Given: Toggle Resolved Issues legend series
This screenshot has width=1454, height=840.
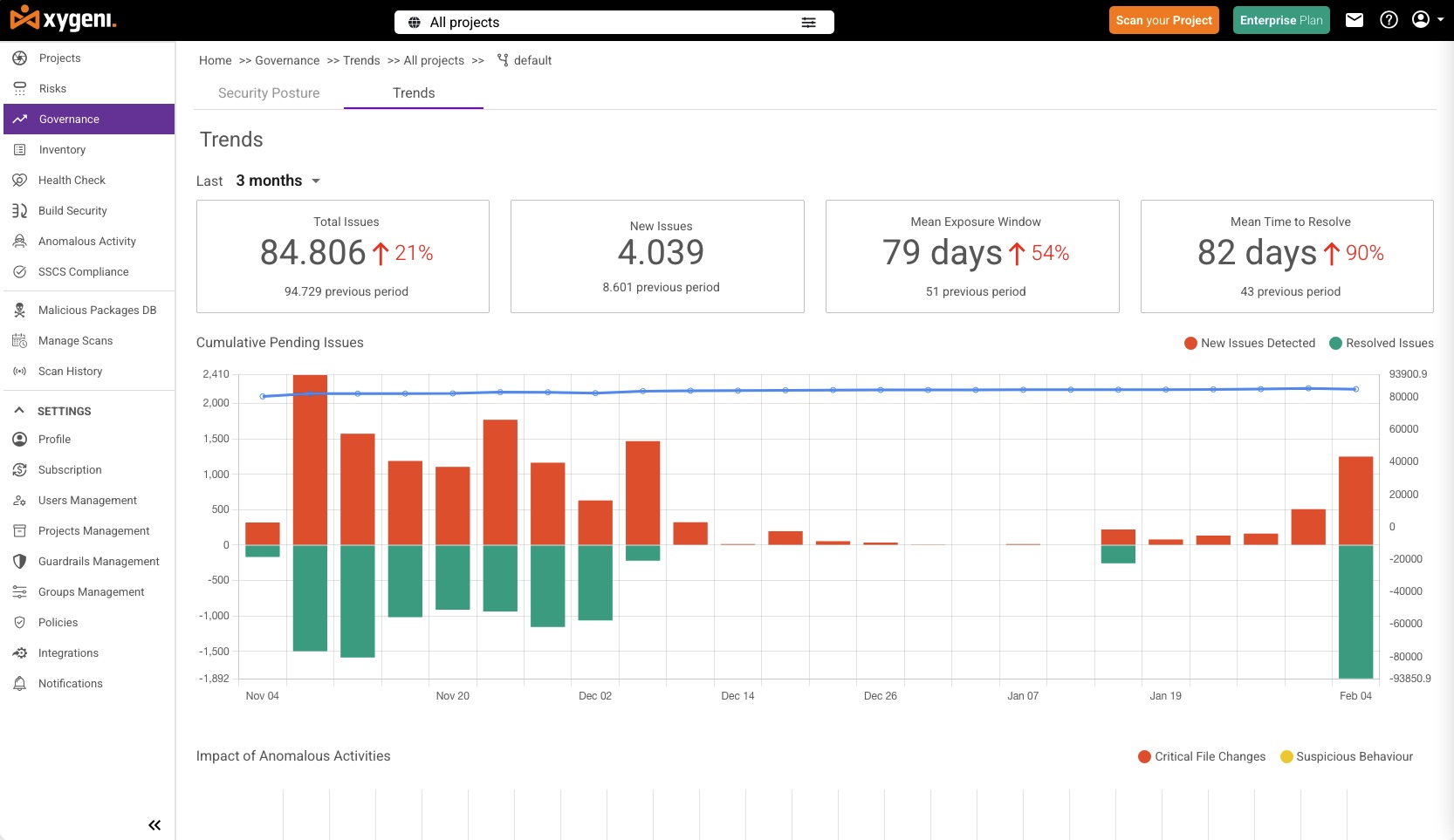Looking at the screenshot, I should coord(1382,343).
